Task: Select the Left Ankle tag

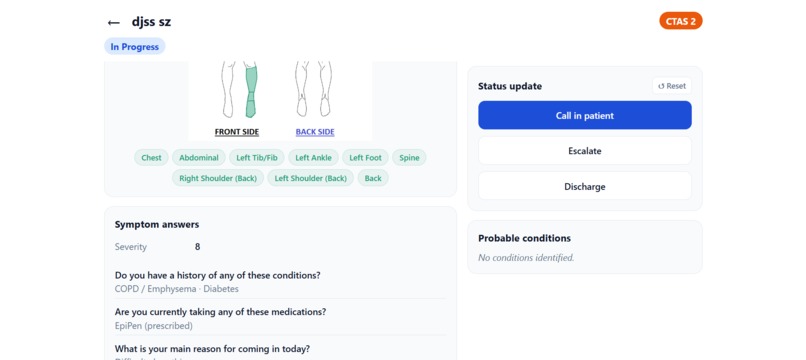Action: pos(313,158)
